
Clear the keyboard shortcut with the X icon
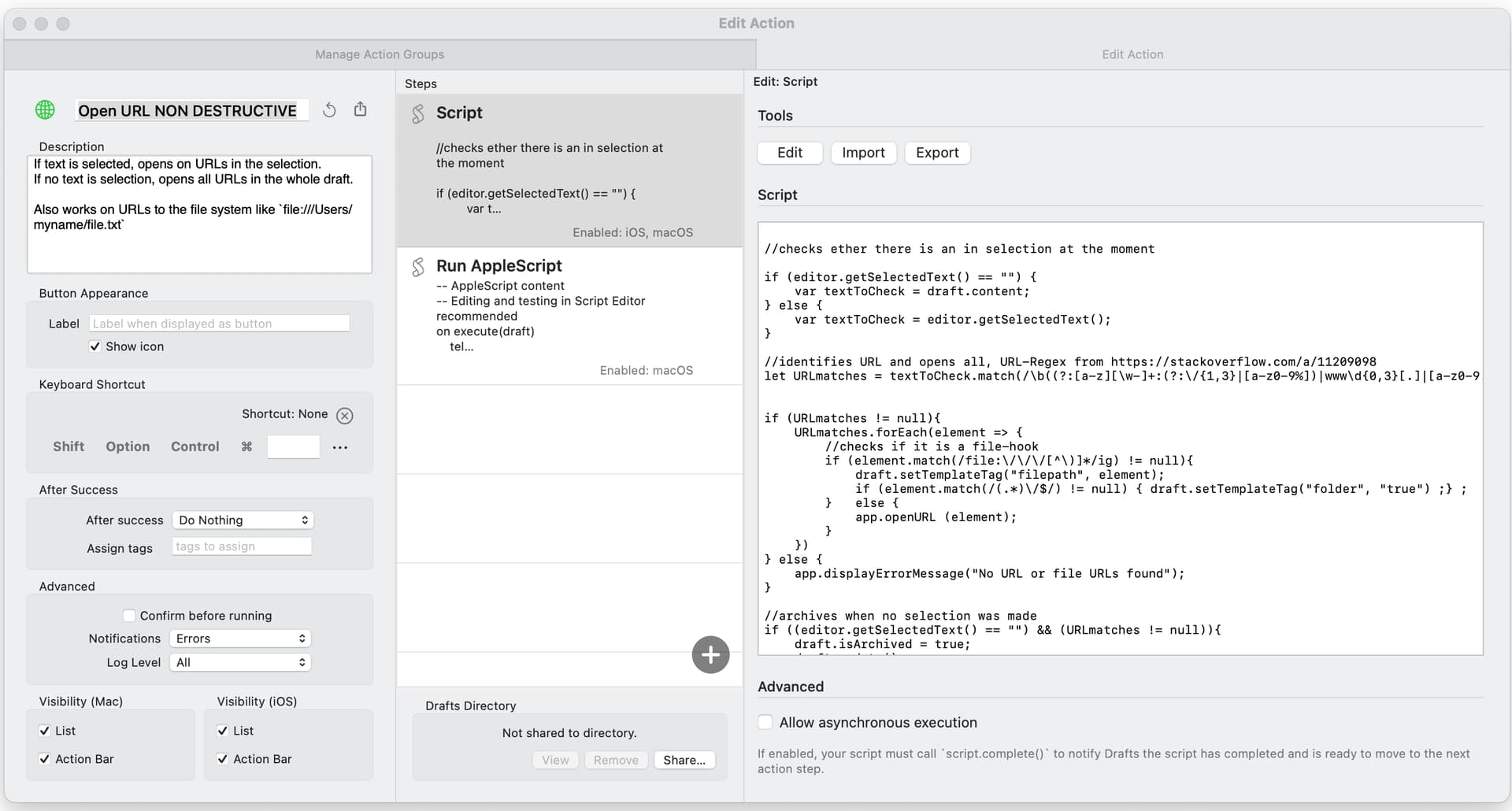[345, 415]
